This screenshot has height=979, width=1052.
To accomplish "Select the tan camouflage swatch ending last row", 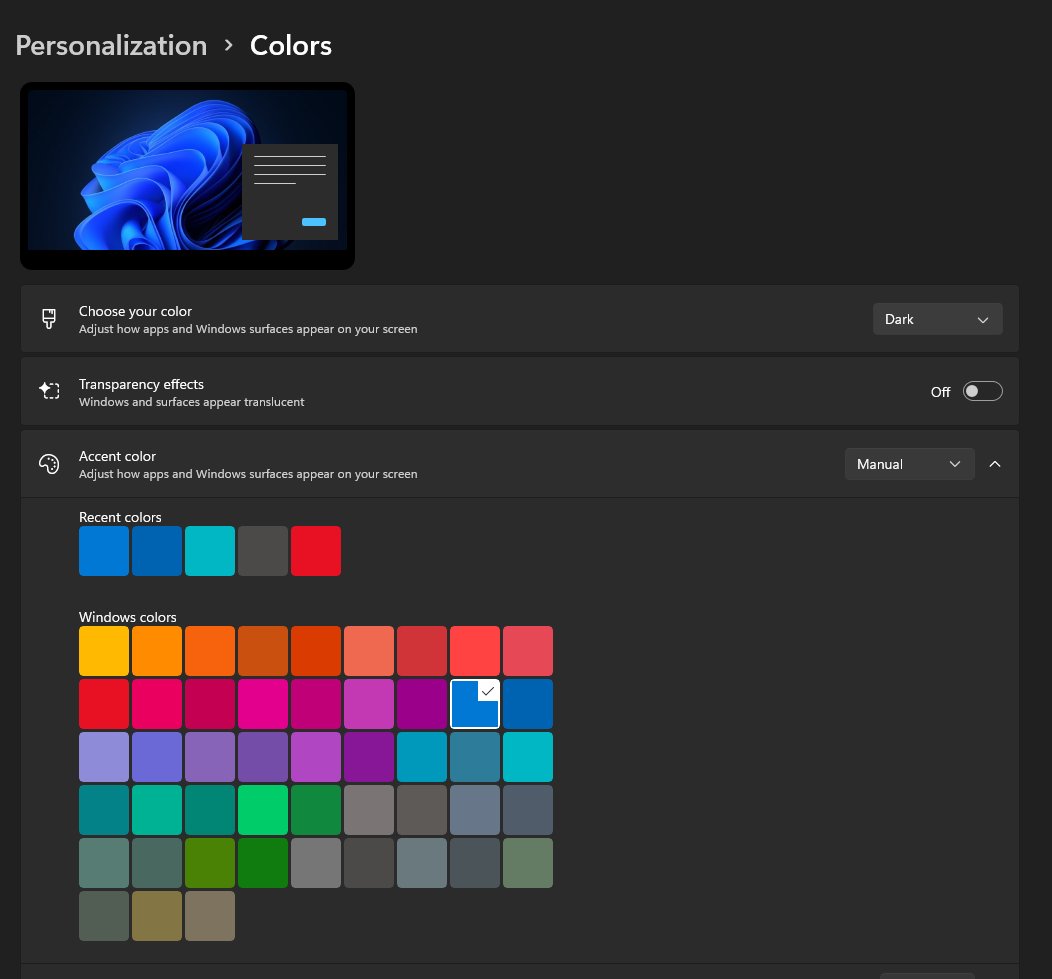I will tap(210, 916).
